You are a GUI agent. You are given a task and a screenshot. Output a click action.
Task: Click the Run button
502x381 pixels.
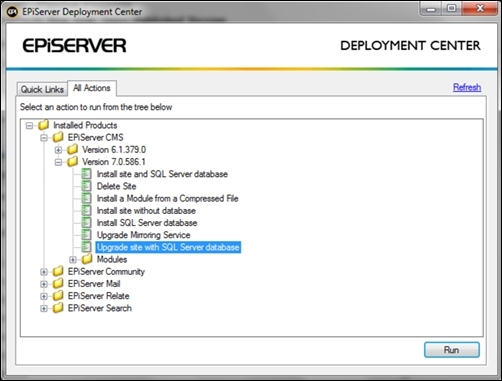(452, 350)
